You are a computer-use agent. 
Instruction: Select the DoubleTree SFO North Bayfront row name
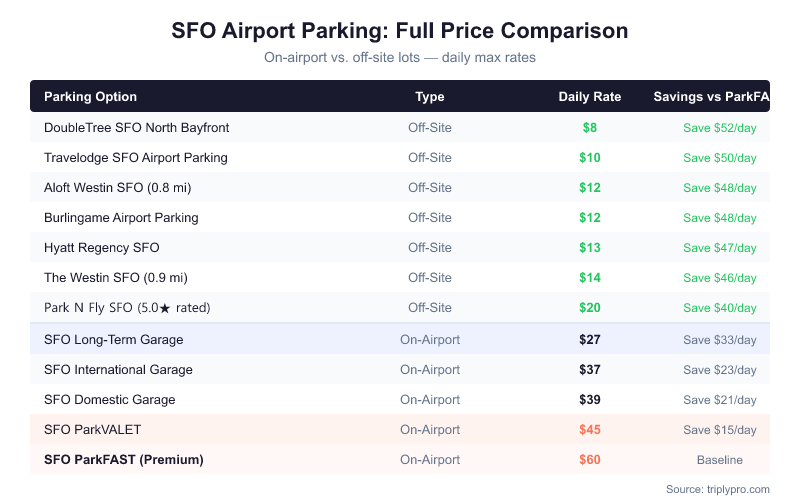point(137,127)
